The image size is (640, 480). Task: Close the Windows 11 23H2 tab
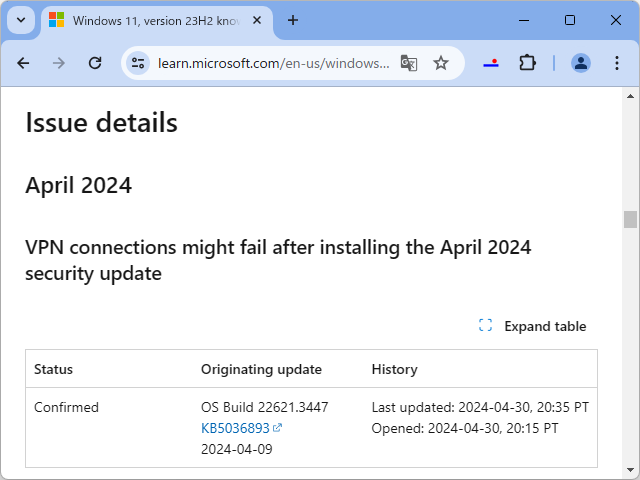[x=258, y=20]
